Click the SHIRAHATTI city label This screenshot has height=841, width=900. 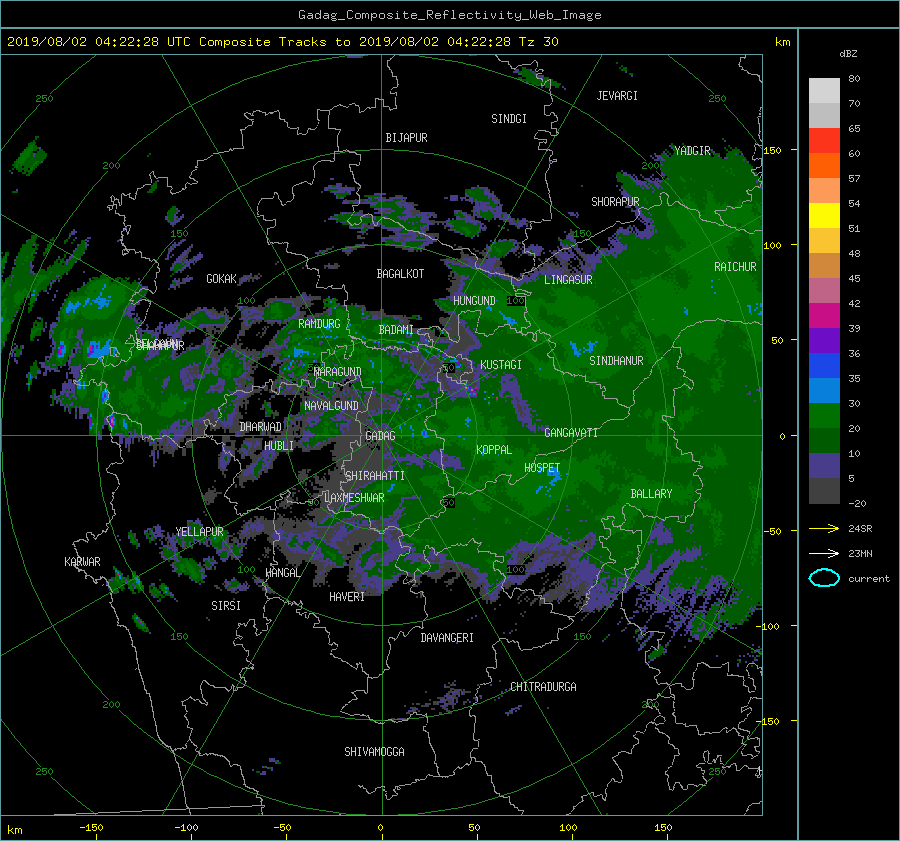coord(375,476)
